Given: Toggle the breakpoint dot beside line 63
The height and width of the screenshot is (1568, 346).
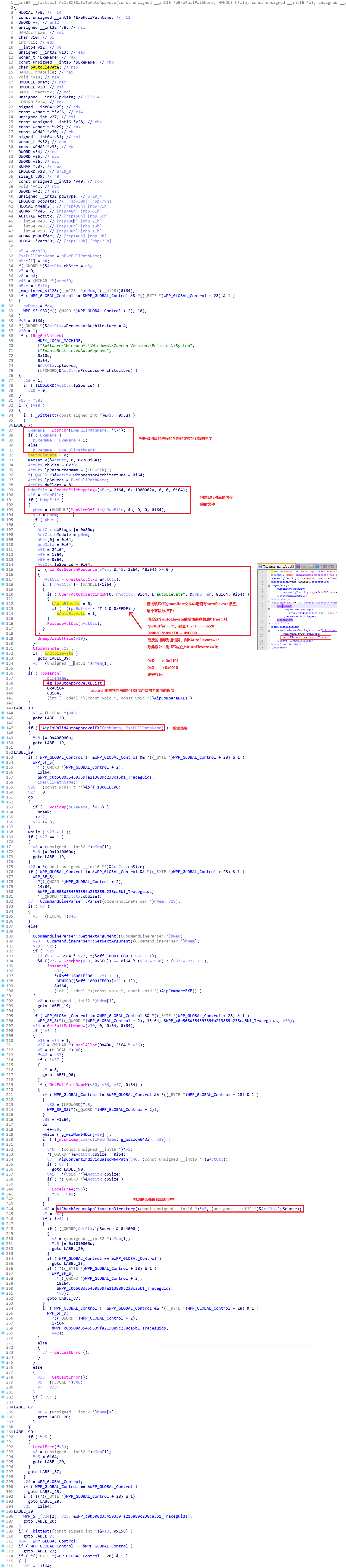Looking at the screenshot, I should click(x=3, y=310).
